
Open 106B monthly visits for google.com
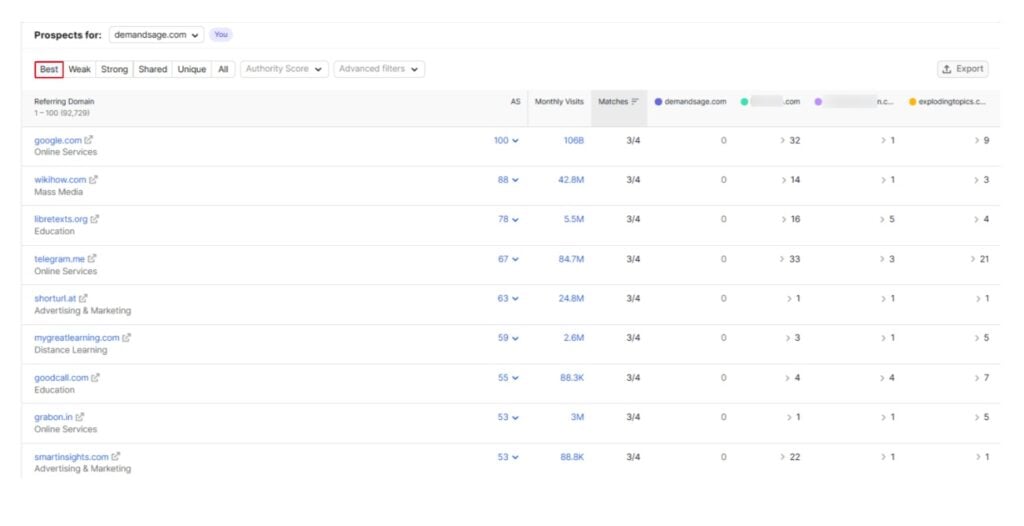(x=573, y=140)
